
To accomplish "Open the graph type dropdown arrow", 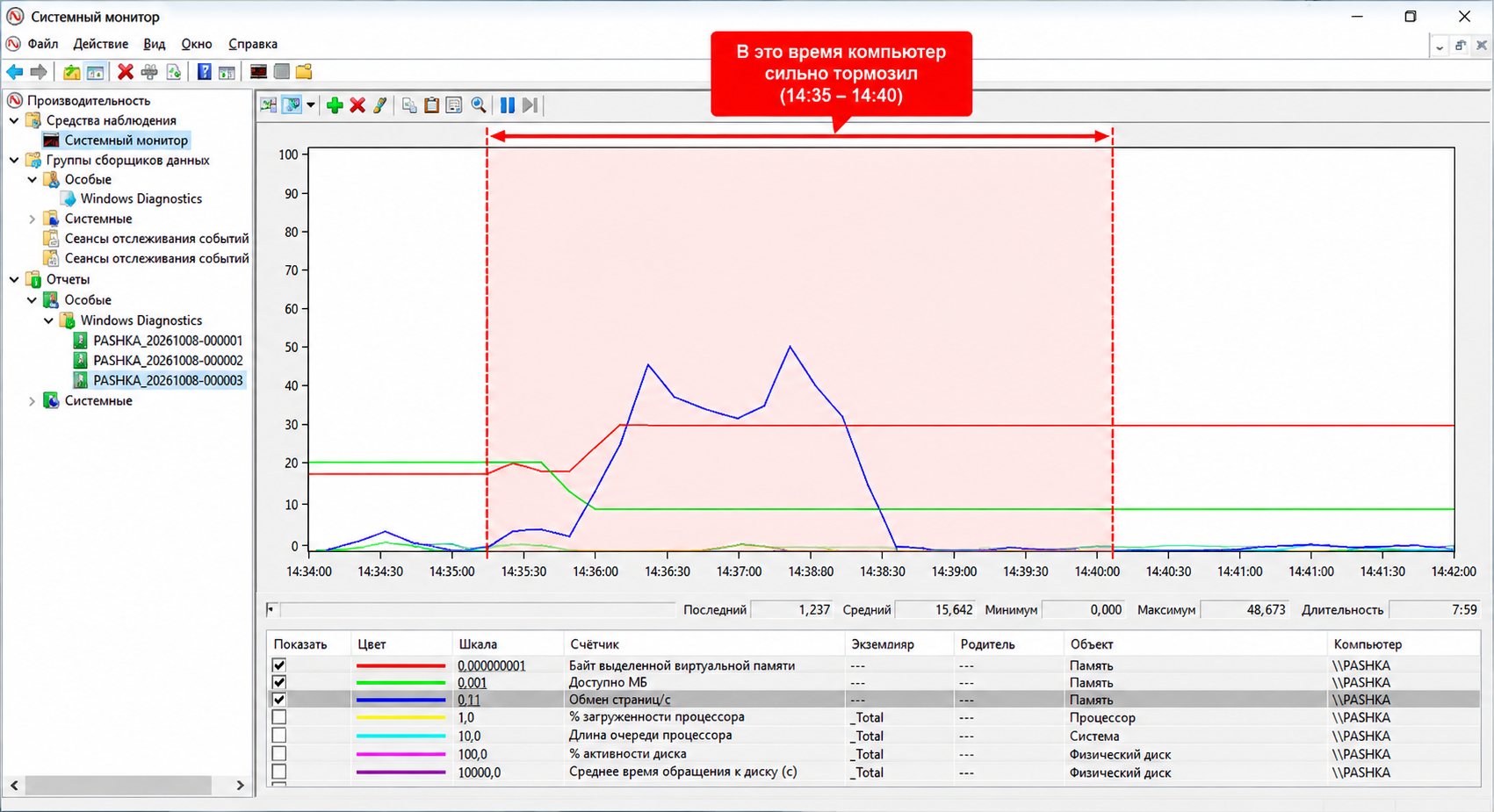I will 311,105.
